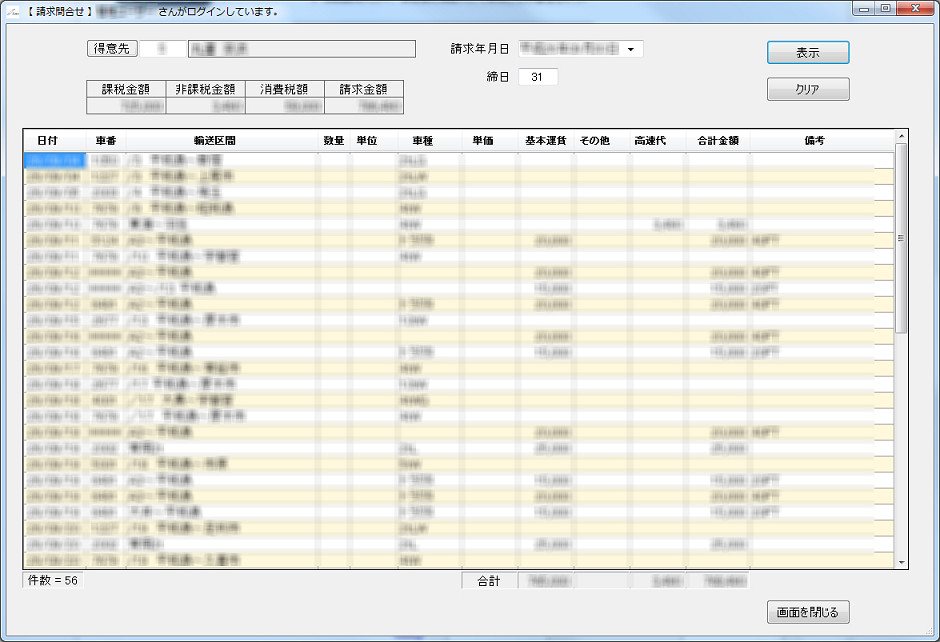This screenshot has width=940, height=642.
Task: Sort by the 車番 column header
Action: [106, 140]
